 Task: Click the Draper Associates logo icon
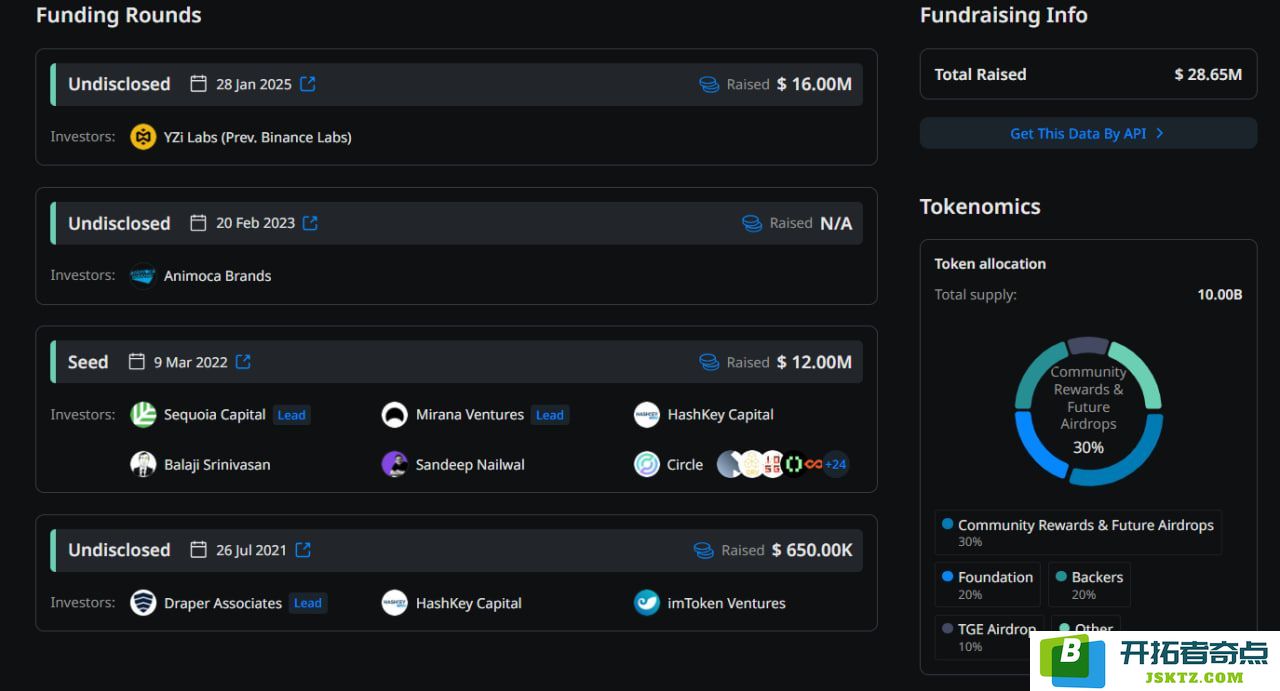click(x=143, y=603)
